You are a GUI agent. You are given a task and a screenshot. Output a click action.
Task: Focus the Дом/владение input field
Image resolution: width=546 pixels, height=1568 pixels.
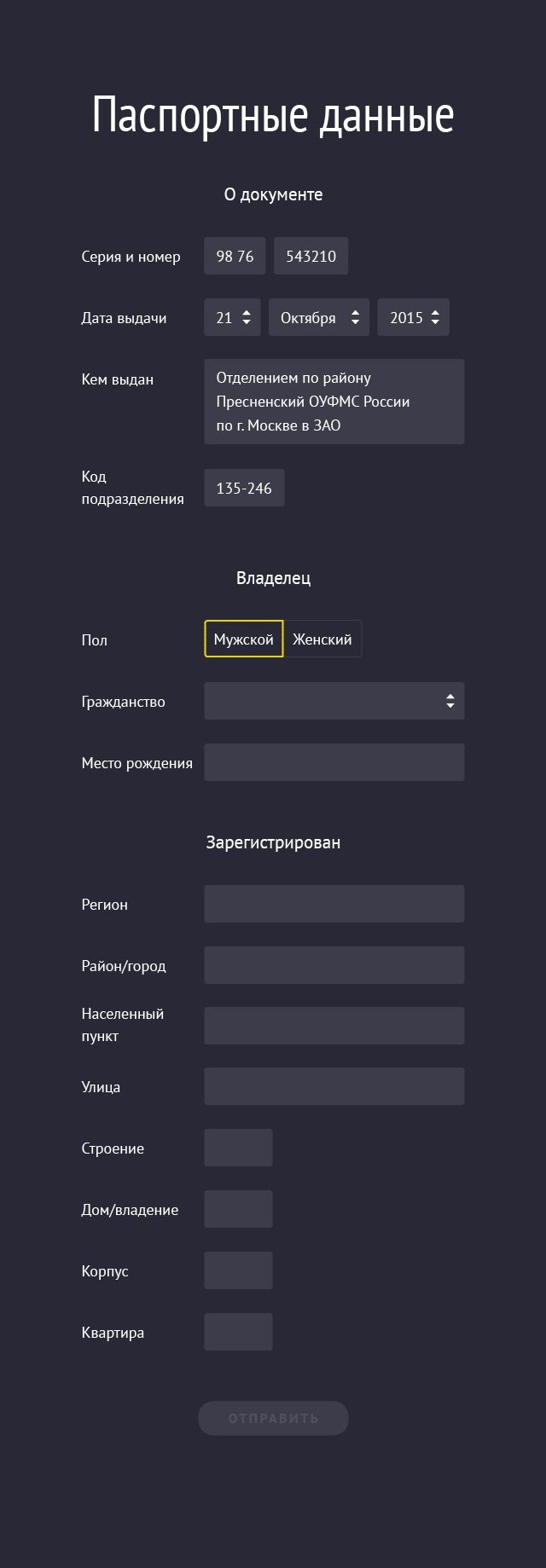click(x=238, y=1209)
